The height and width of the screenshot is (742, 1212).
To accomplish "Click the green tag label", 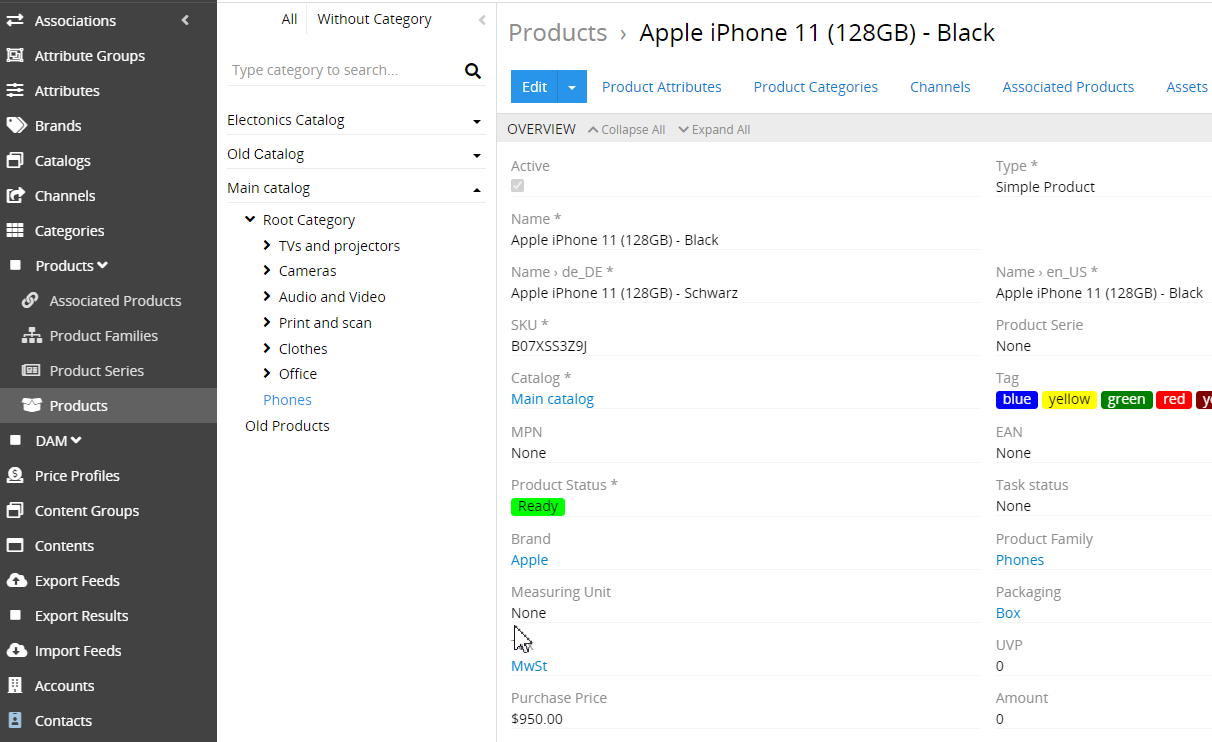I will [1127, 400].
